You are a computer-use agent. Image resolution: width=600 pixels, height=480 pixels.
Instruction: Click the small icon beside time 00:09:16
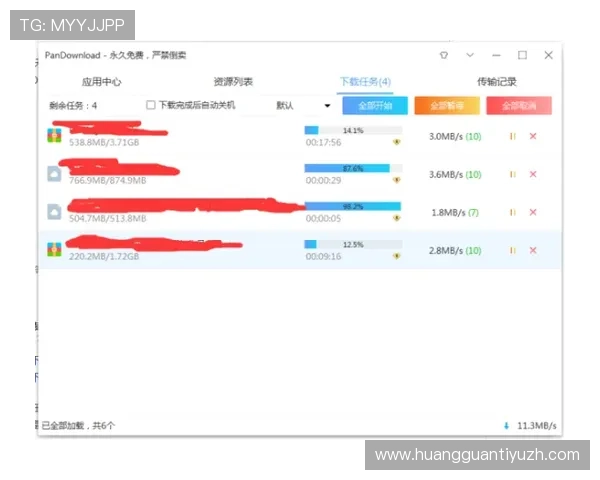point(397,256)
